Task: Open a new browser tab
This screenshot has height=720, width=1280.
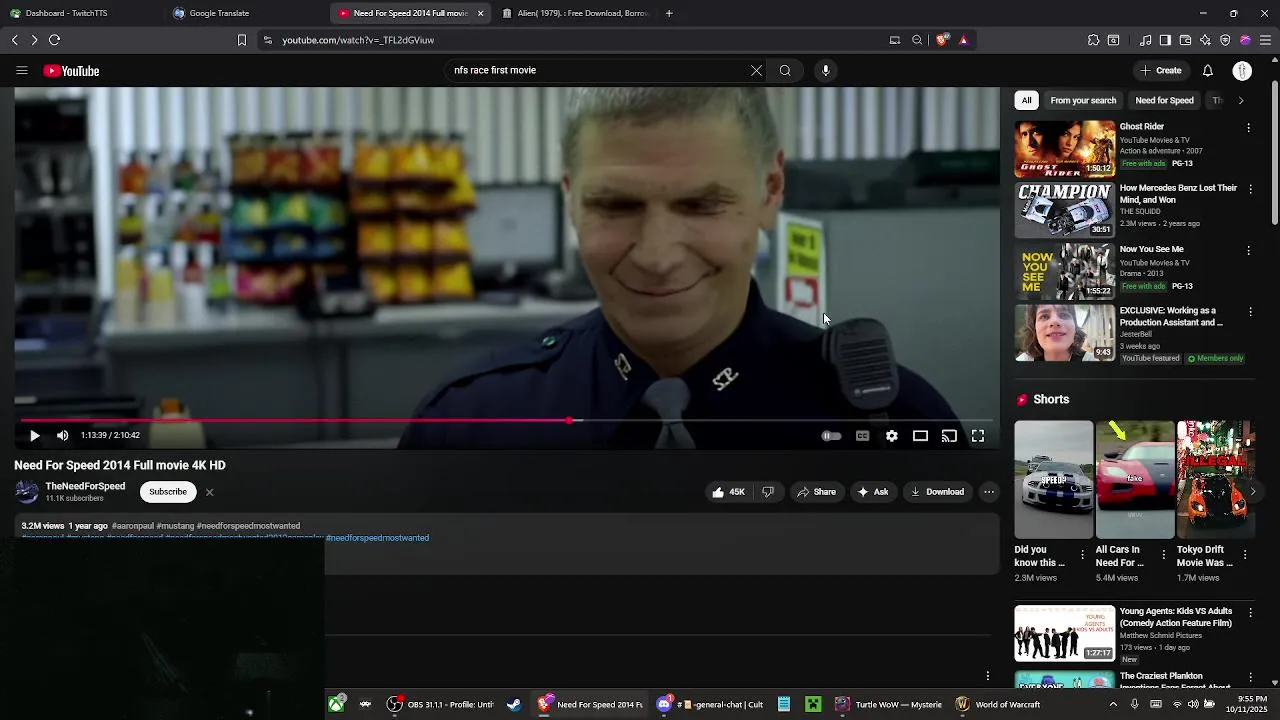Action: [669, 13]
